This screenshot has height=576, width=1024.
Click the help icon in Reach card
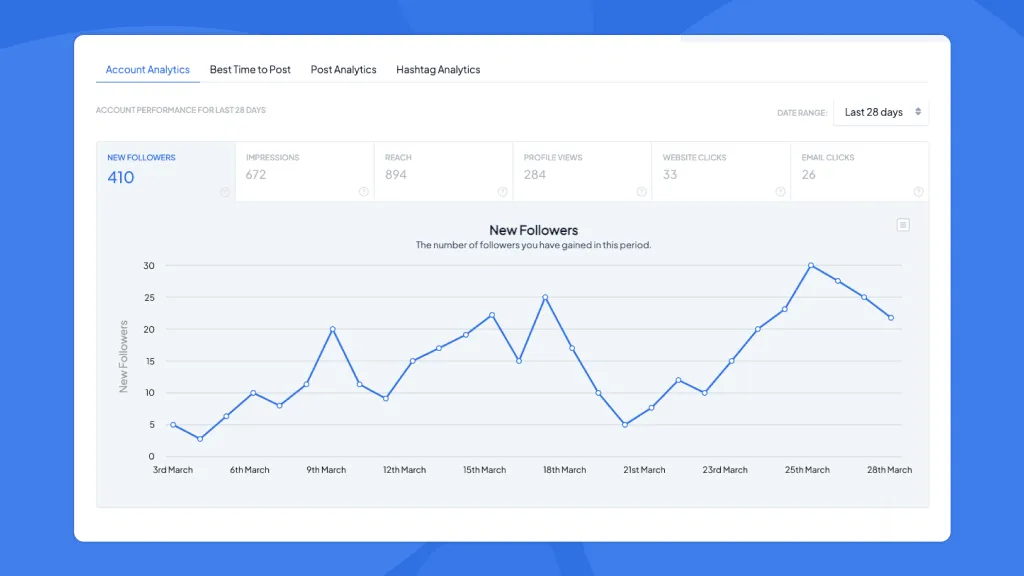(x=502, y=192)
